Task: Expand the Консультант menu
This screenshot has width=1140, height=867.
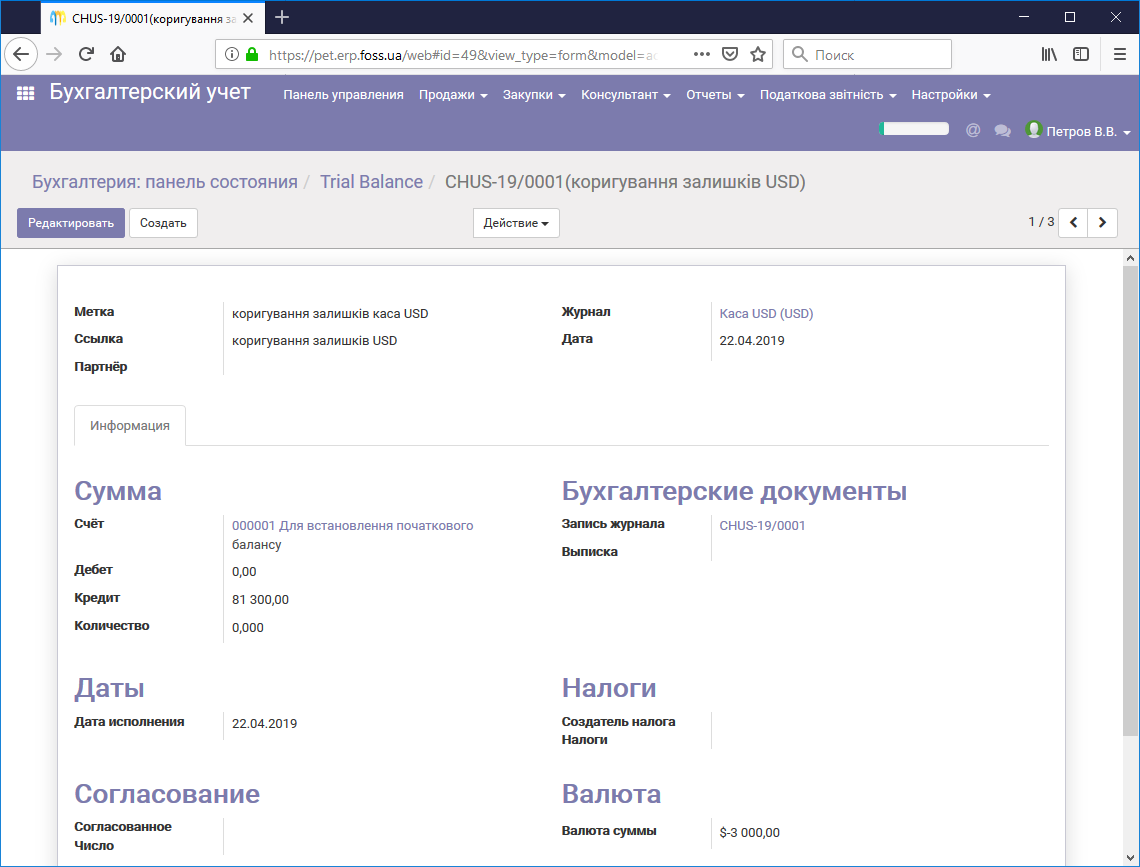Action: point(625,95)
